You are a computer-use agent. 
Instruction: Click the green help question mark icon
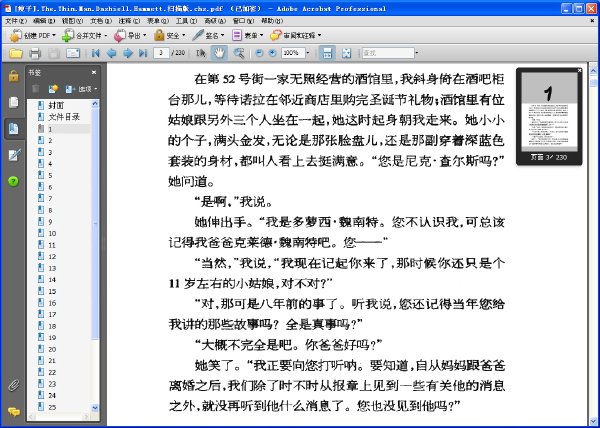(x=13, y=181)
